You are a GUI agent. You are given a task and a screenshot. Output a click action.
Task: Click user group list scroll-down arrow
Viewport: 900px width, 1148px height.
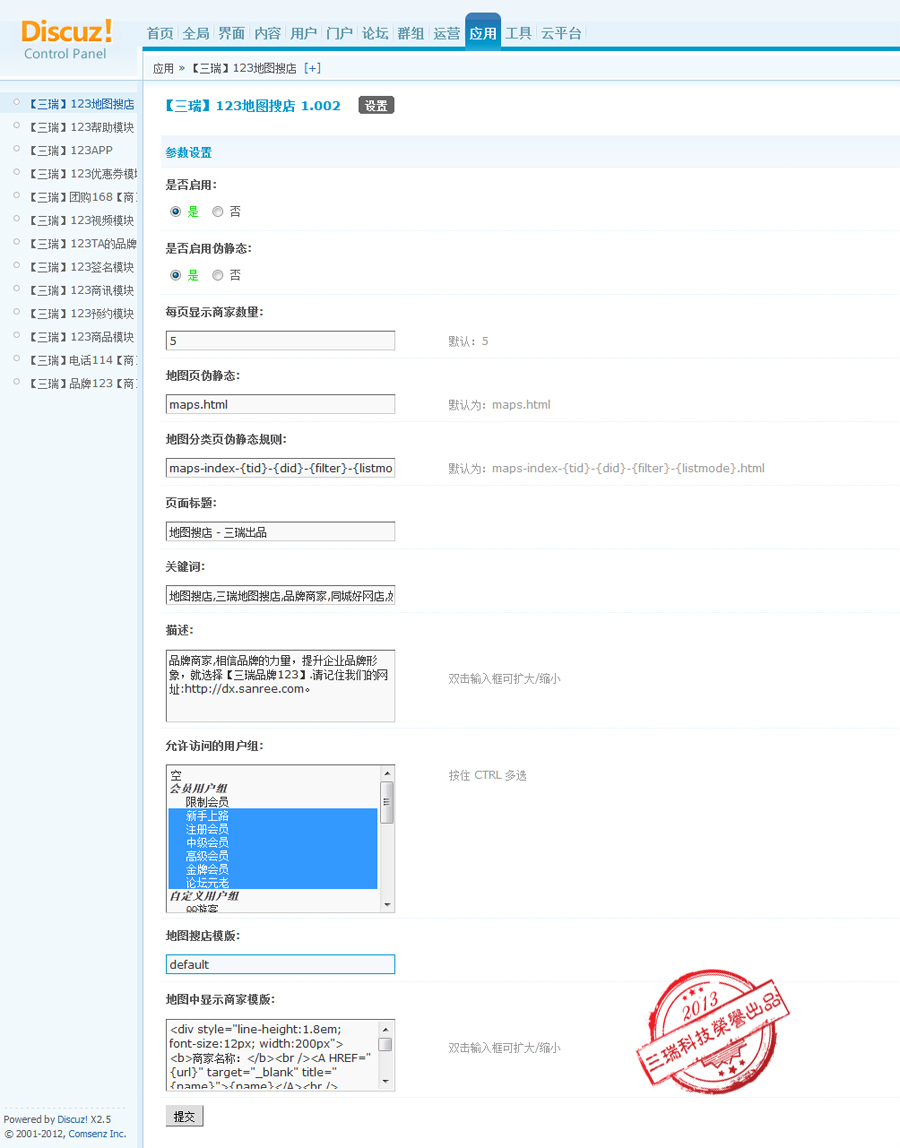[x=387, y=905]
